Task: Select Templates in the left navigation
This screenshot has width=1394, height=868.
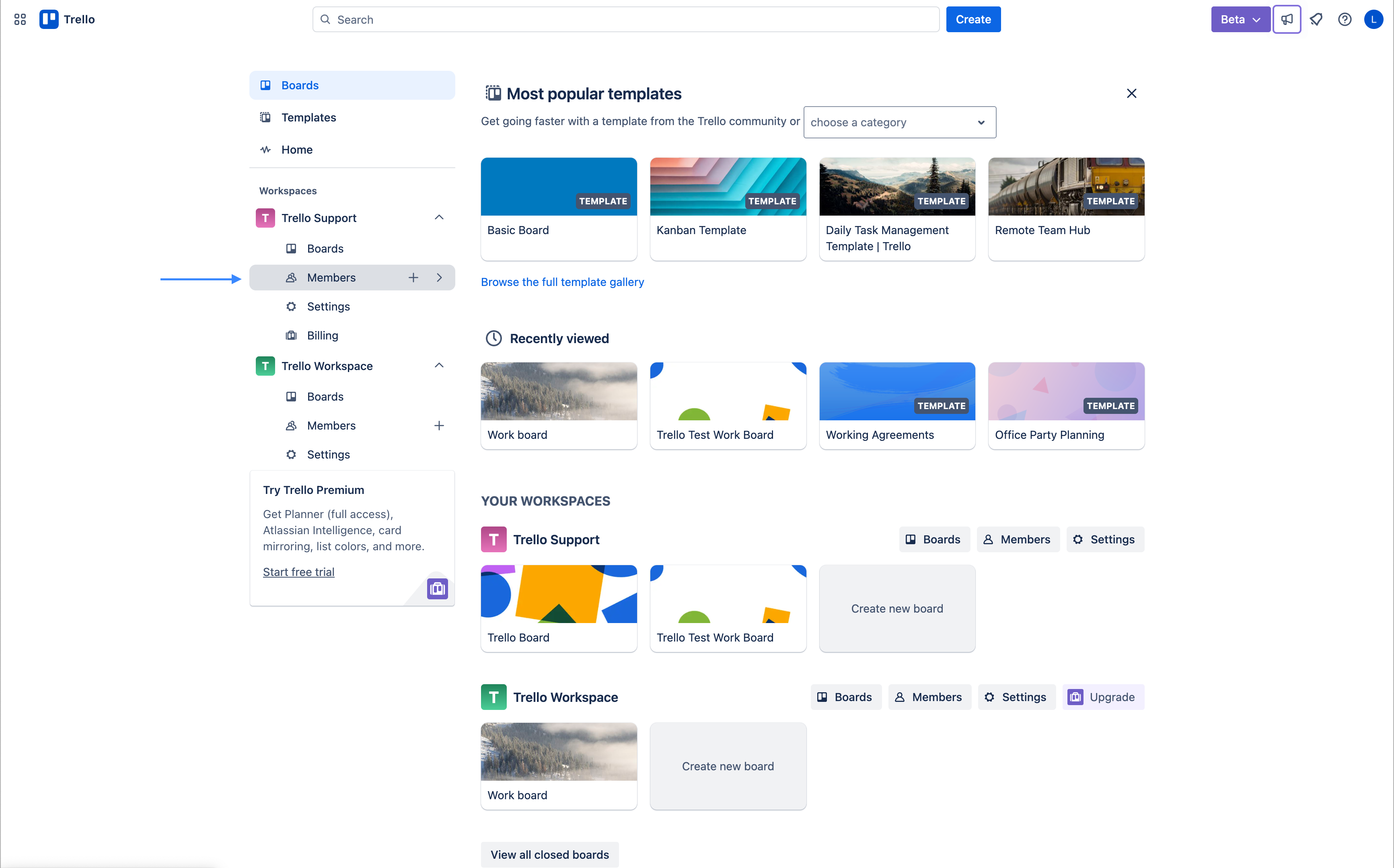Action: click(352, 118)
